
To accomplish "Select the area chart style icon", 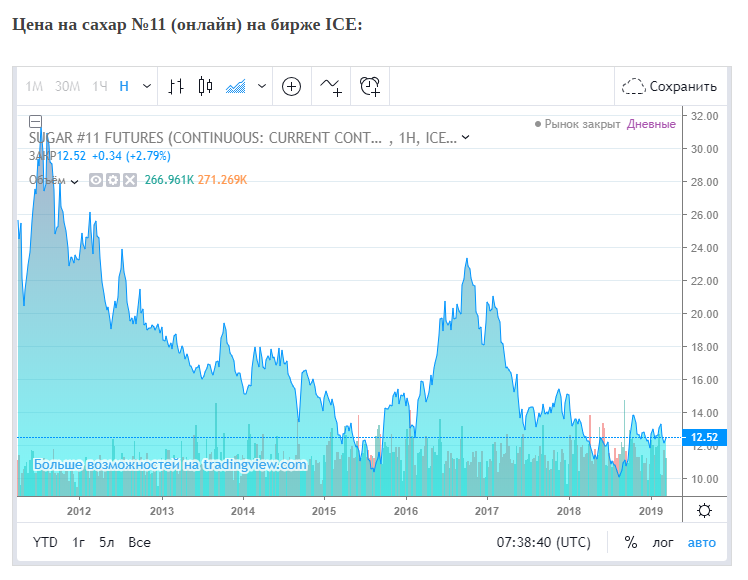I will click(x=235, y=86).
